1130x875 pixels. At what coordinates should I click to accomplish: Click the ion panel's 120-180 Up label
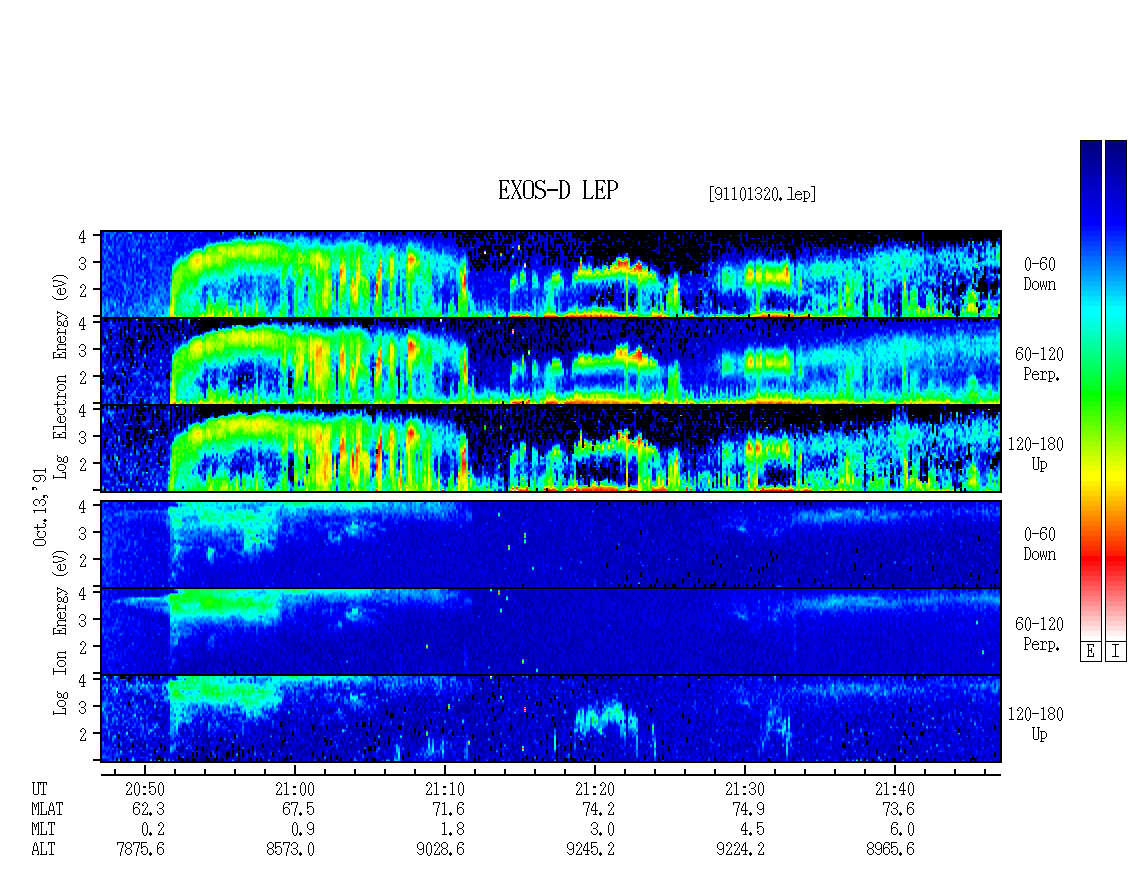[1036, 724]
